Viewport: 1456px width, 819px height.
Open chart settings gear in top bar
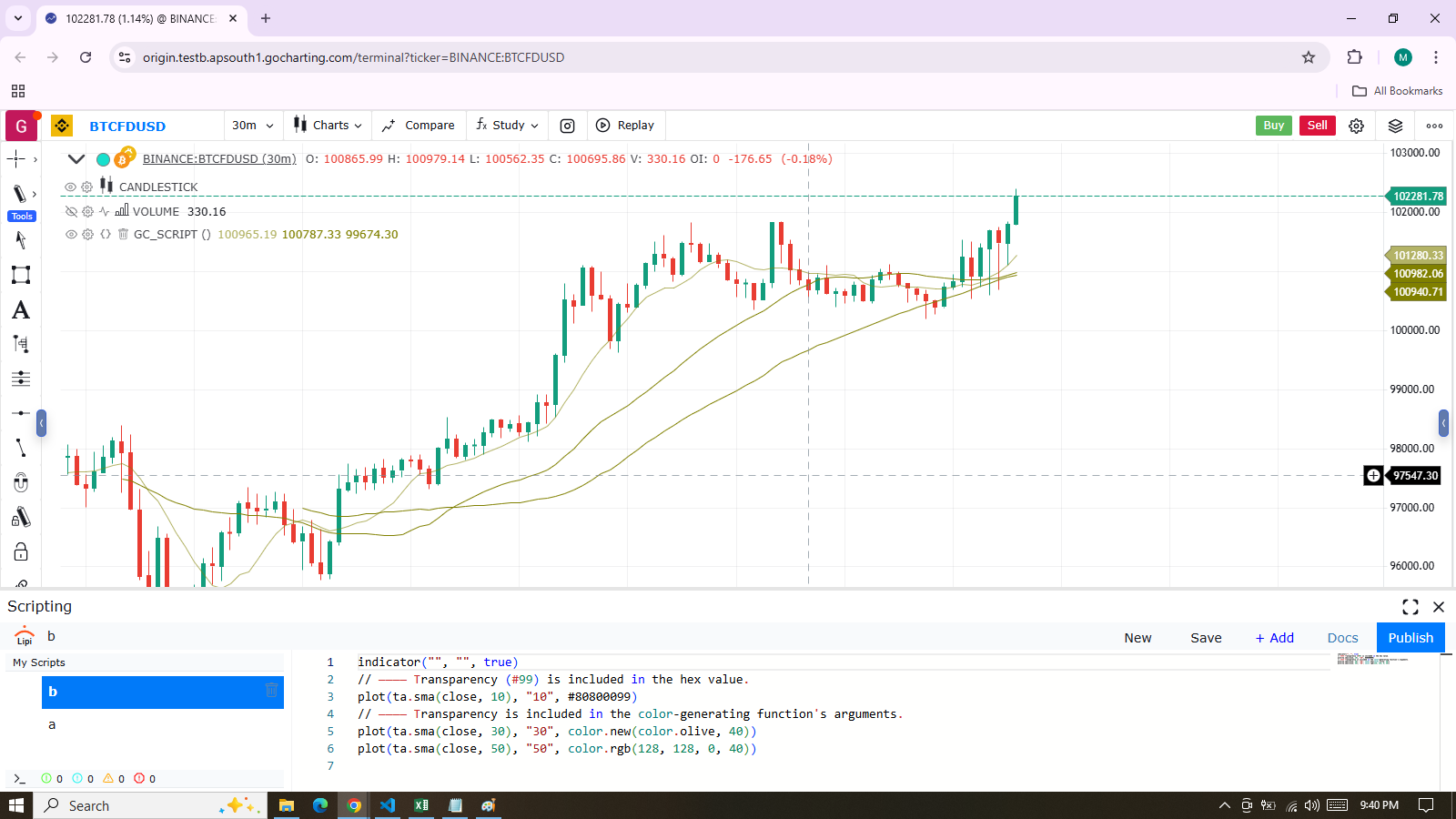click(x=1356, y=126)
